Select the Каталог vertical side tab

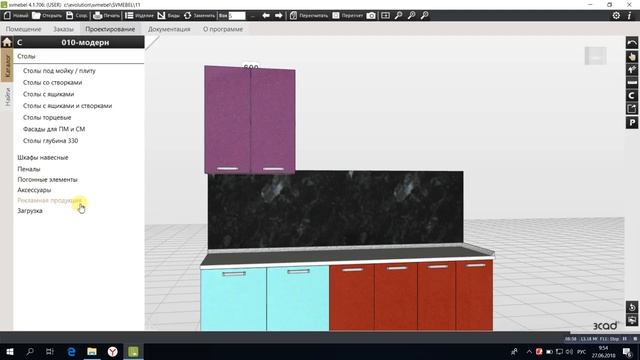point(7,66)
